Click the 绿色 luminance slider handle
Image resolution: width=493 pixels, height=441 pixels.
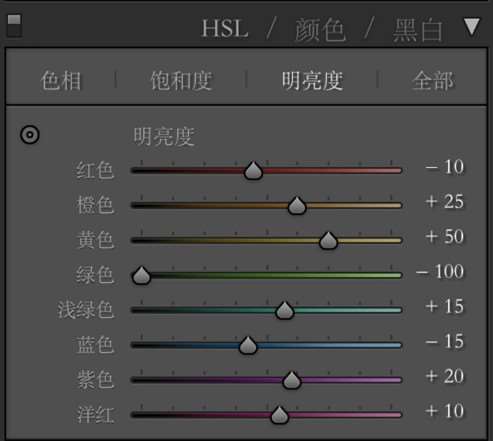(x=141, y=275)
